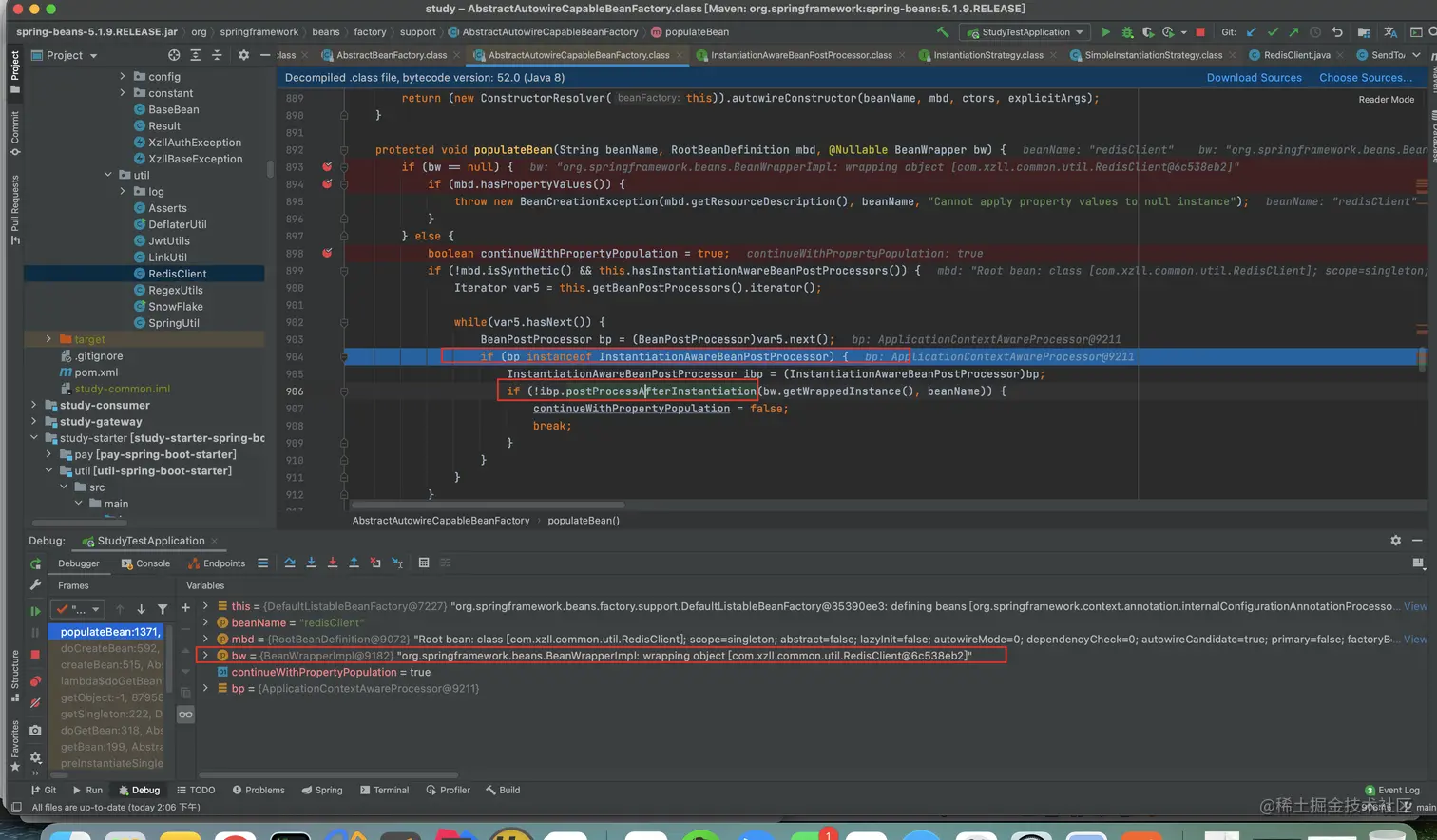Toggle the breakpoint on line 894
1437x840 pixels.
coord(327,184)
